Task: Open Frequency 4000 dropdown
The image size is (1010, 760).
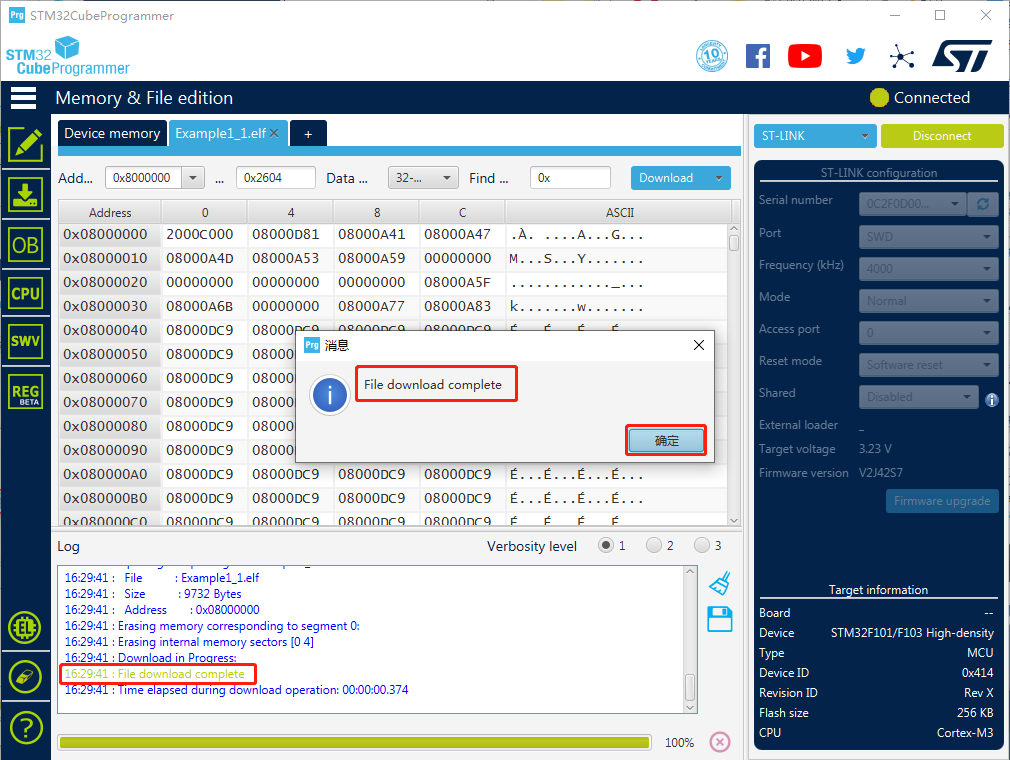Action: pos(928,269)
